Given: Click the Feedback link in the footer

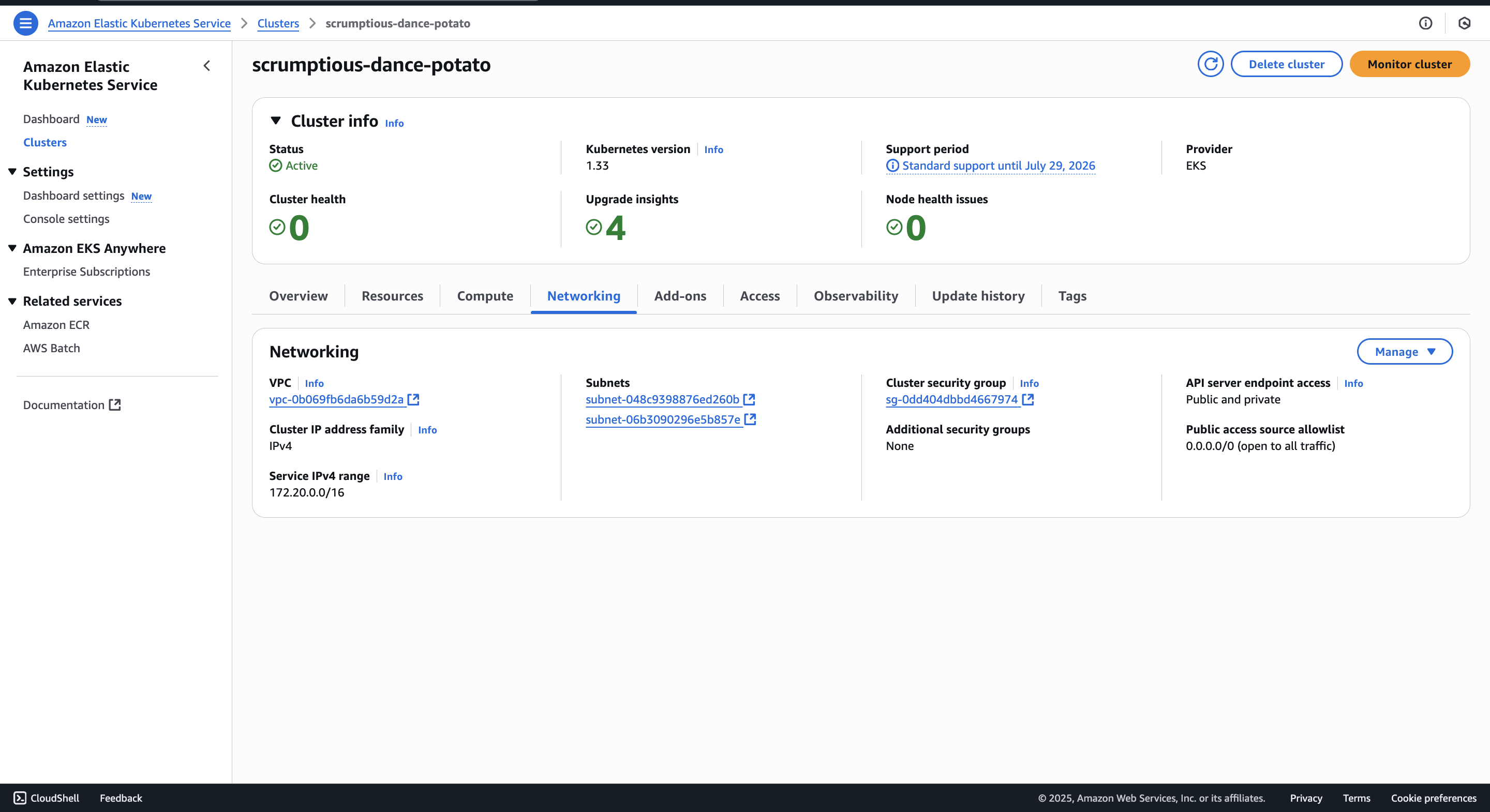Looking at the screenshot, I should tap(121, 798).
